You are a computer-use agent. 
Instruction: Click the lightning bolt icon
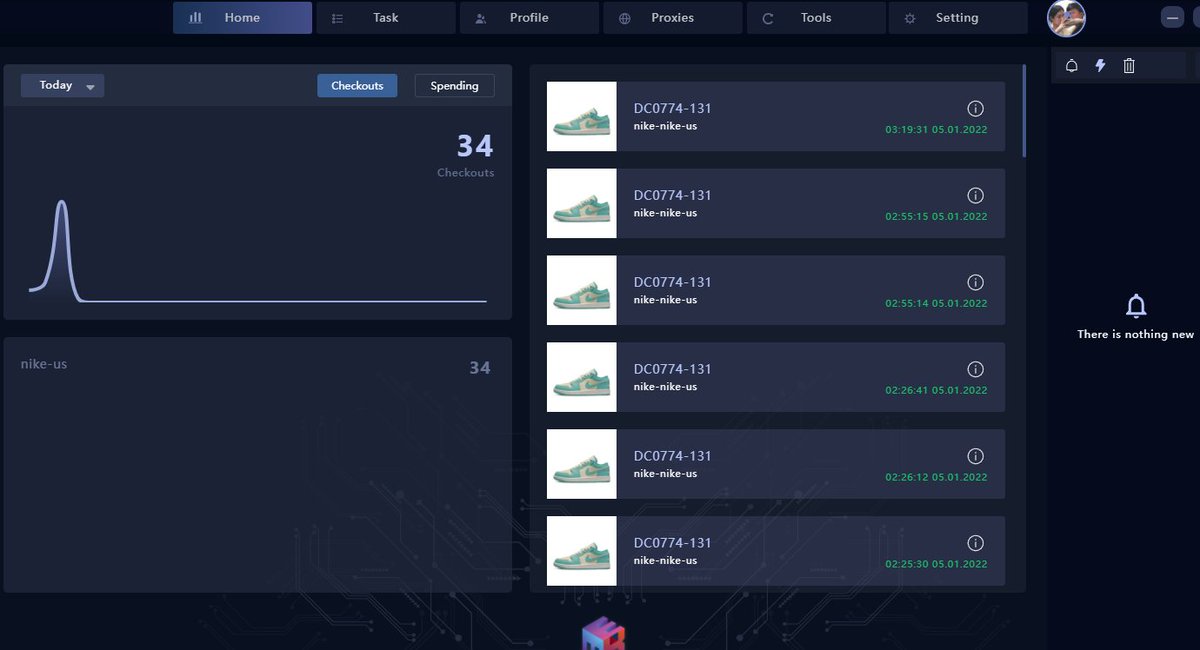(1100, 66)
